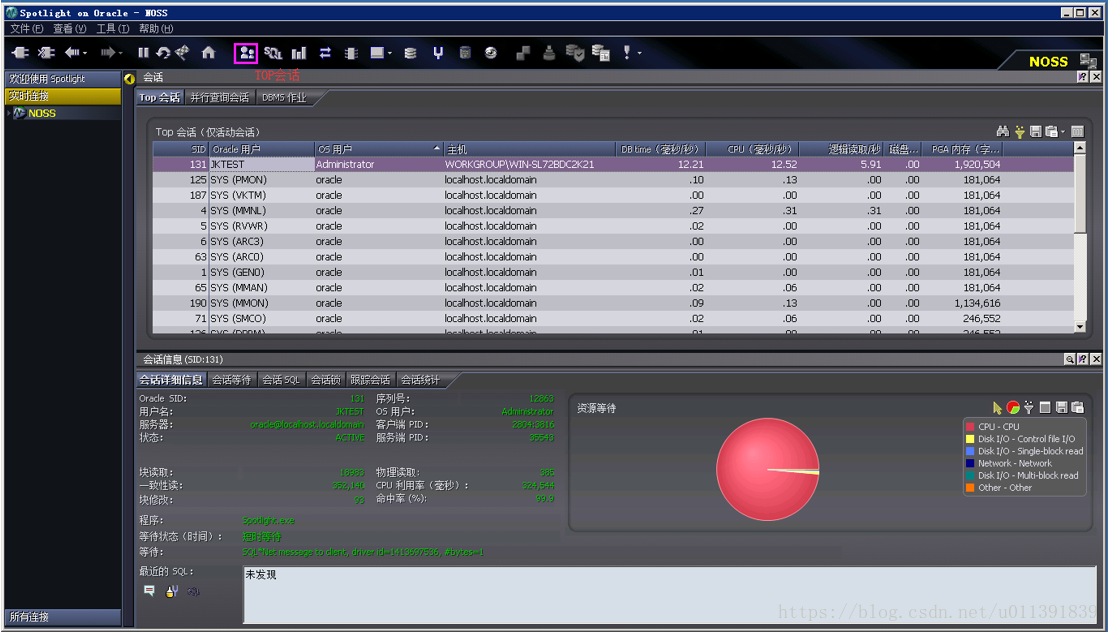1109x632 pixels.
Task: Open the bar chart activity icon
Action: [299, 53]
